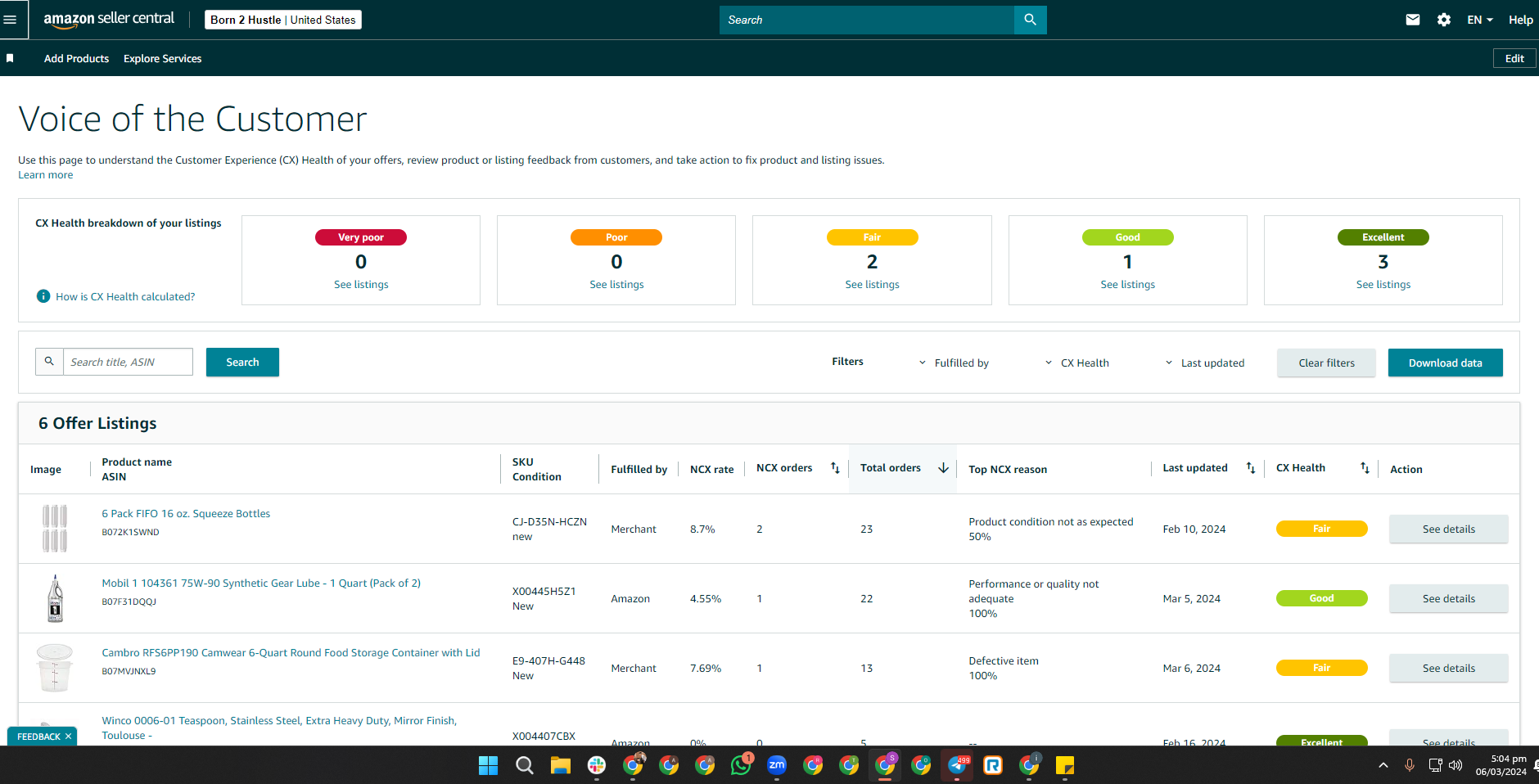The height and width of the screenshot is (784, 1539).
Task: Click the Edit bookmarks button
Action: [1514, 58]
